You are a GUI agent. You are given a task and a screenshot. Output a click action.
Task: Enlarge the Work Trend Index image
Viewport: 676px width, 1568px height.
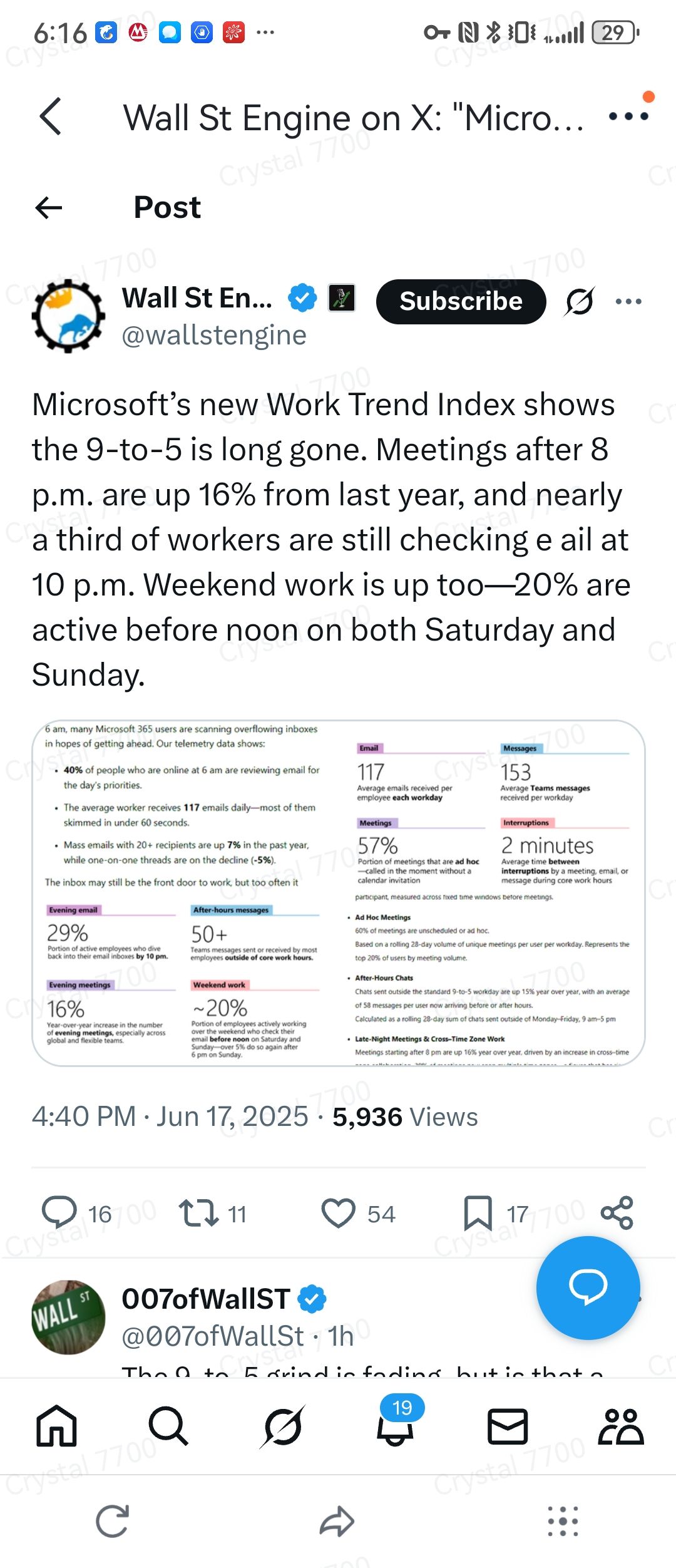(x=338, y=893)
